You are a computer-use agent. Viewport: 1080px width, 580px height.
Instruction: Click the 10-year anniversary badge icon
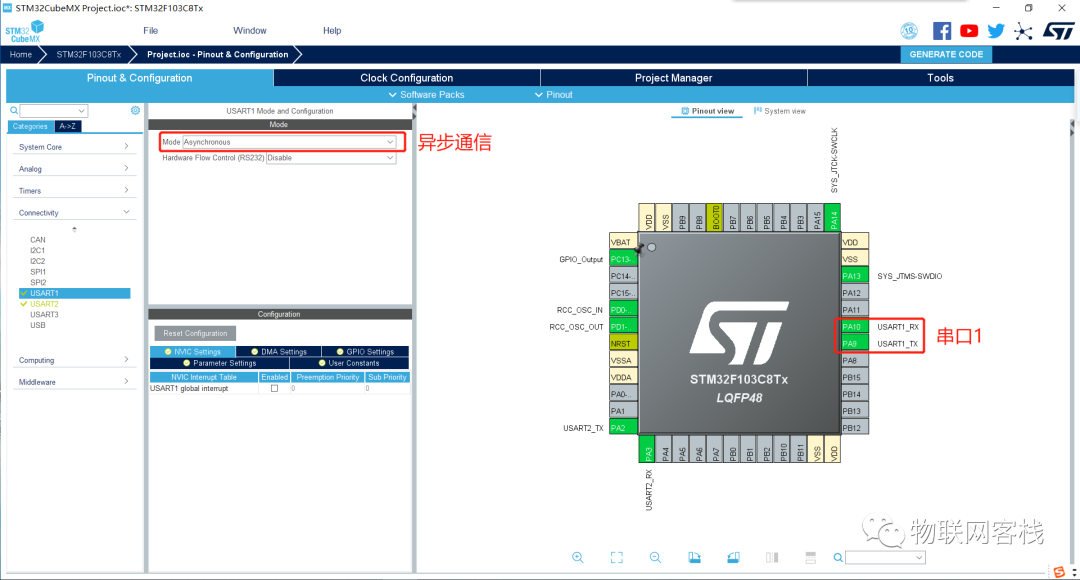pos(909,30)
